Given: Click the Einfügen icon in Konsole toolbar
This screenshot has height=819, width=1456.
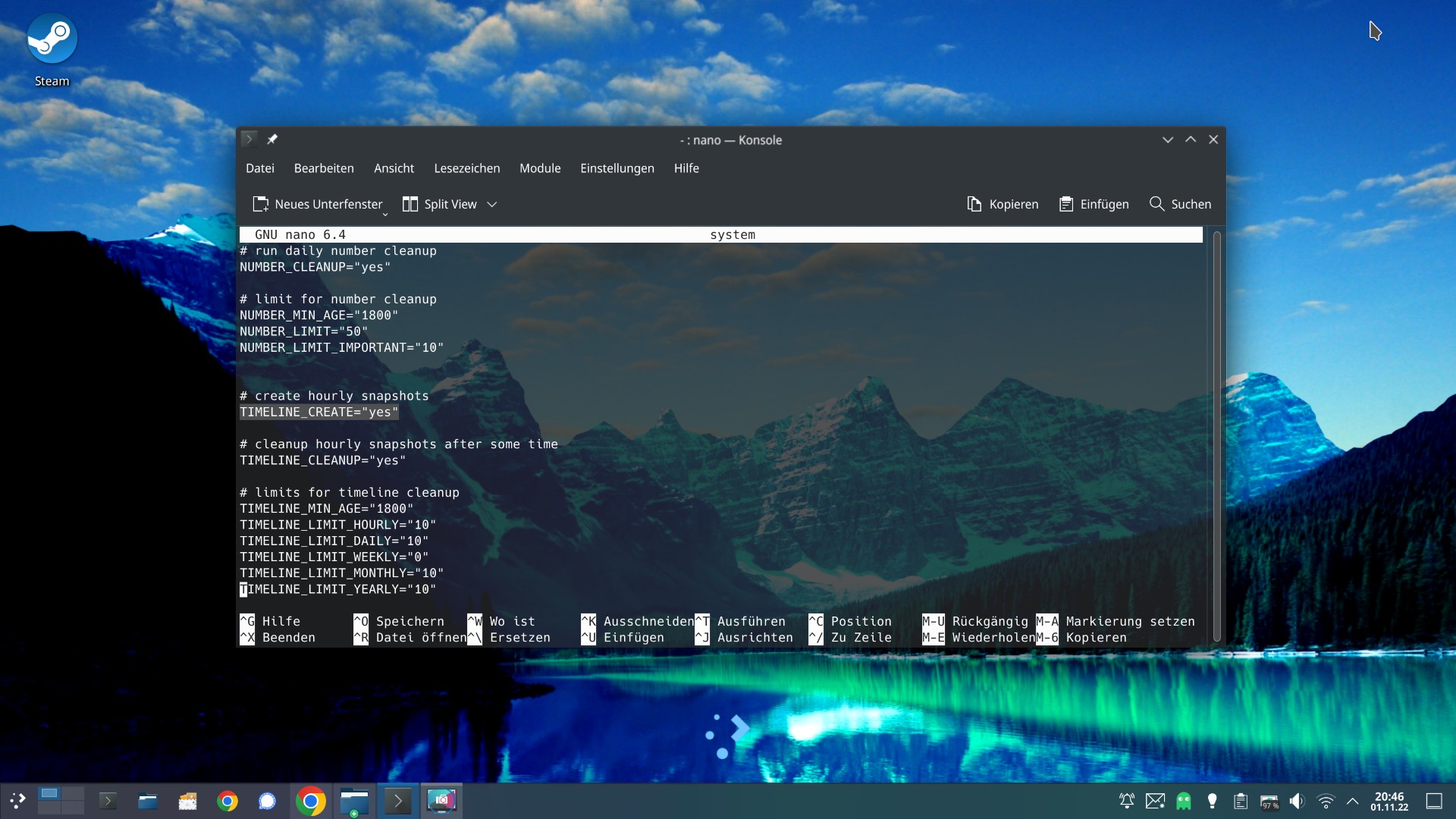Looking at the screenshot, I should 1067,204.
